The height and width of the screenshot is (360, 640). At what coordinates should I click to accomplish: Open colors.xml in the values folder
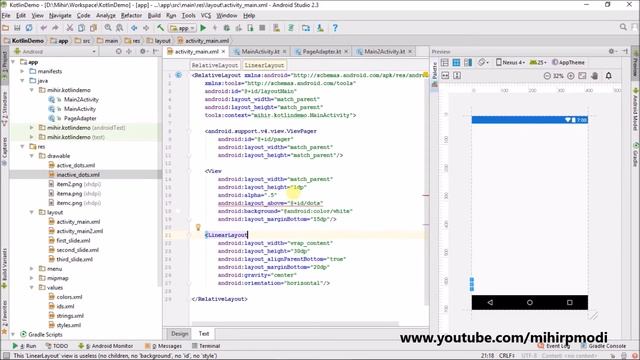65,297
